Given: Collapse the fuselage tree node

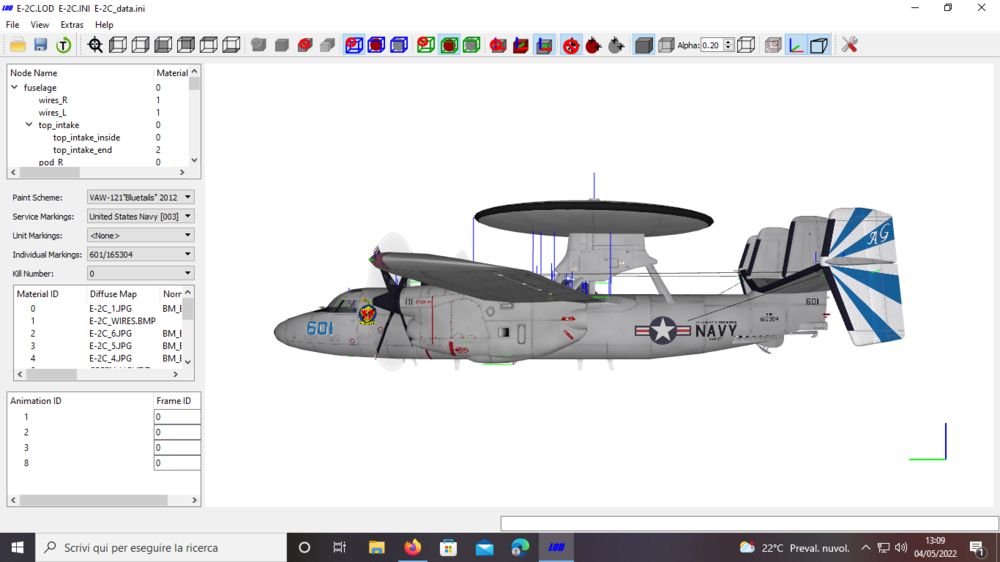Looking at the screenshot, I should click(15, 87).
